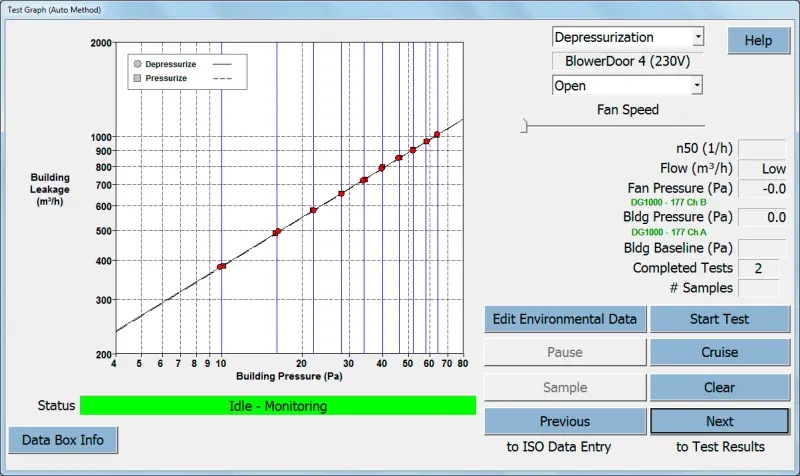800x476 pixels.
Task: Click the green Idle - Monitoring status bar
Action: point(278,406)
